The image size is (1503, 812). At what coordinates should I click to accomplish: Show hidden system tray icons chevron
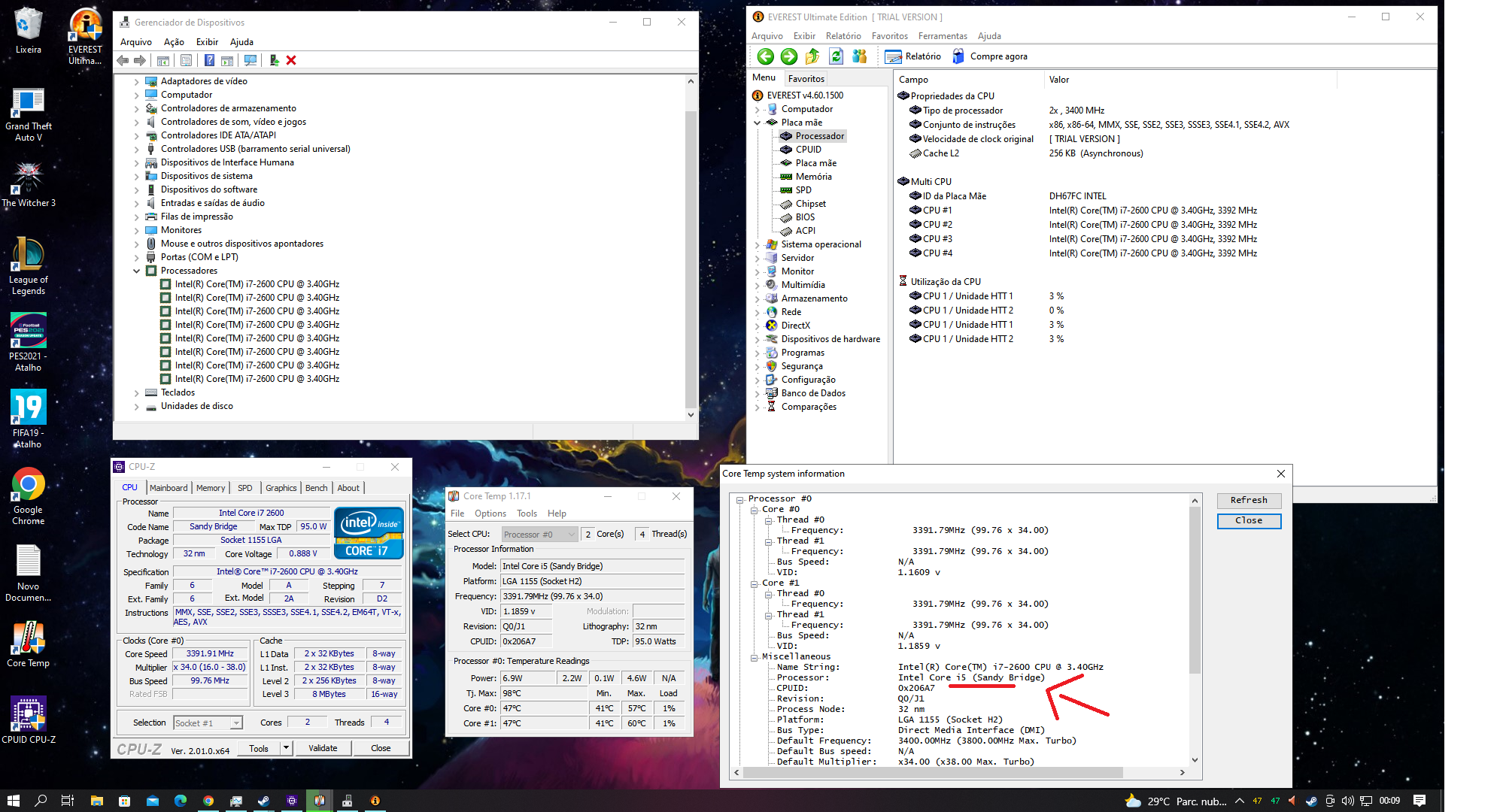point(1240,801)
